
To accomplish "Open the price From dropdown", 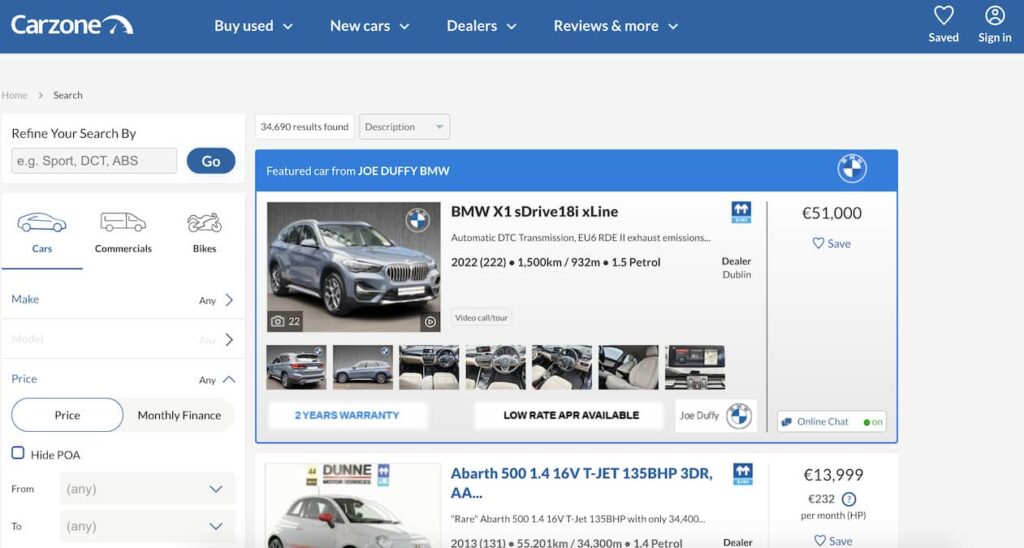I will [x=147, y=489].
